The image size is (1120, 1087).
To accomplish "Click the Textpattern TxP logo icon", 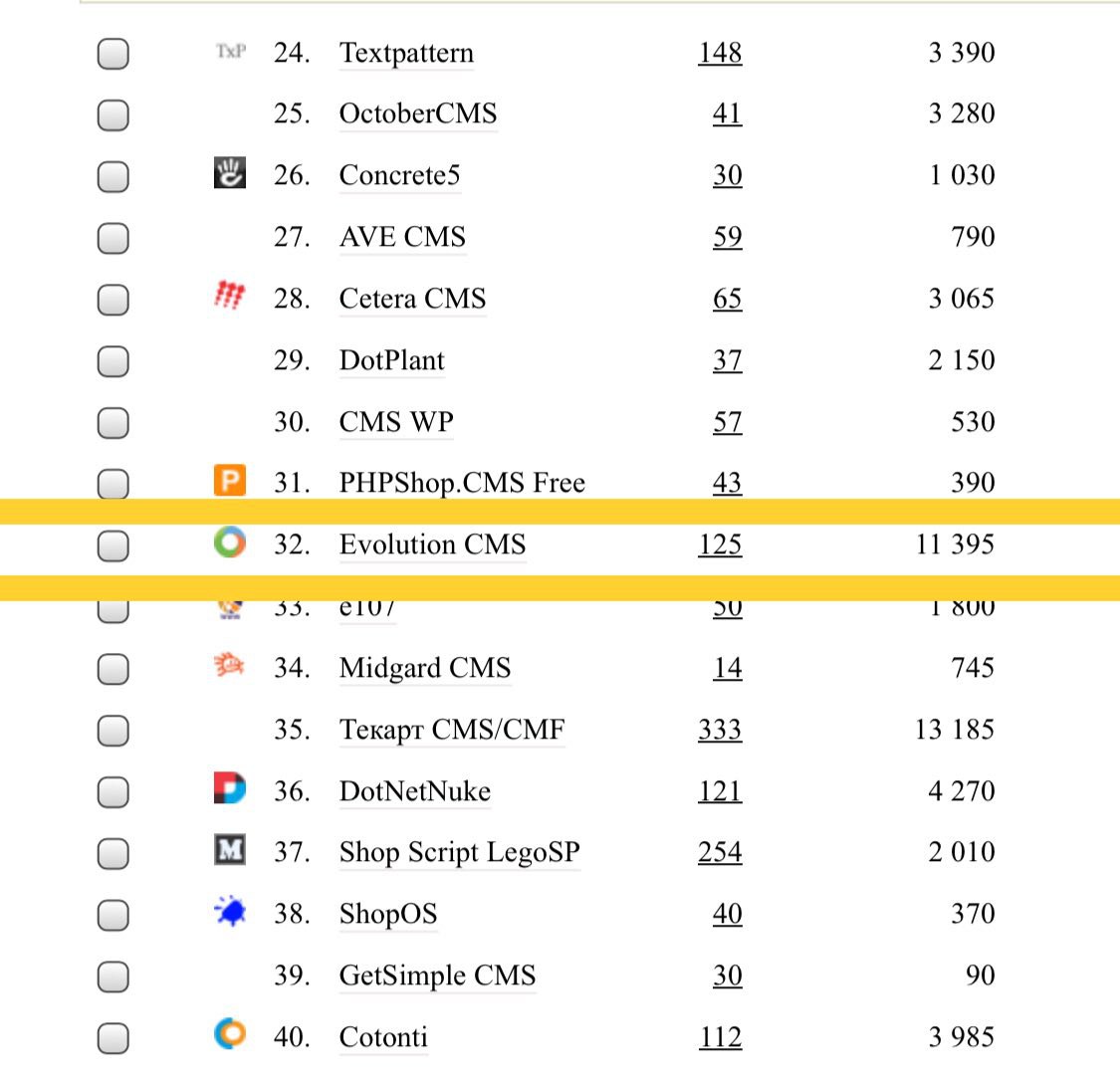I will (231, 52).
